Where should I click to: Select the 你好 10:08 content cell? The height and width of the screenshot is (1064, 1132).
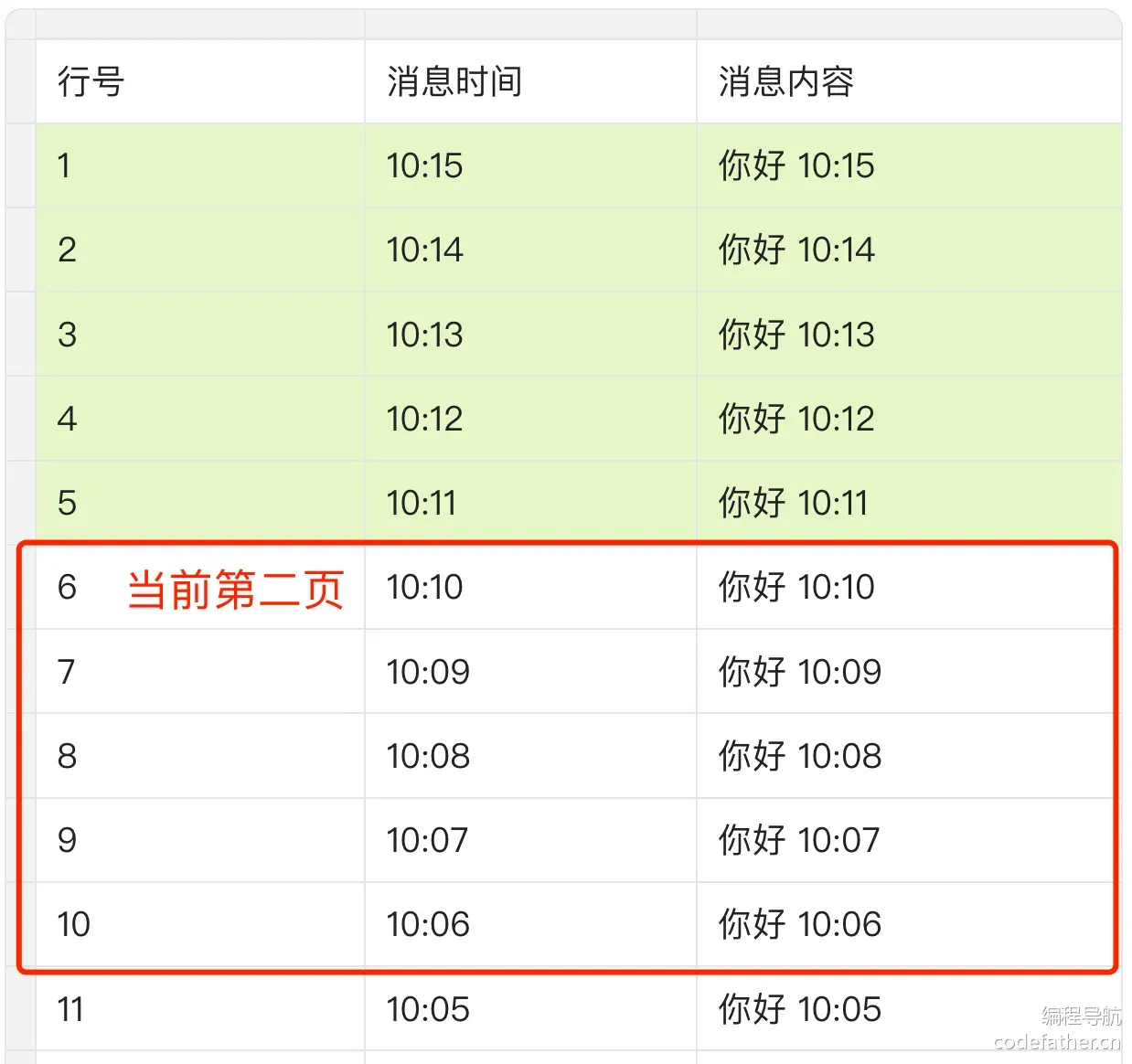click(x=909, y=756)
